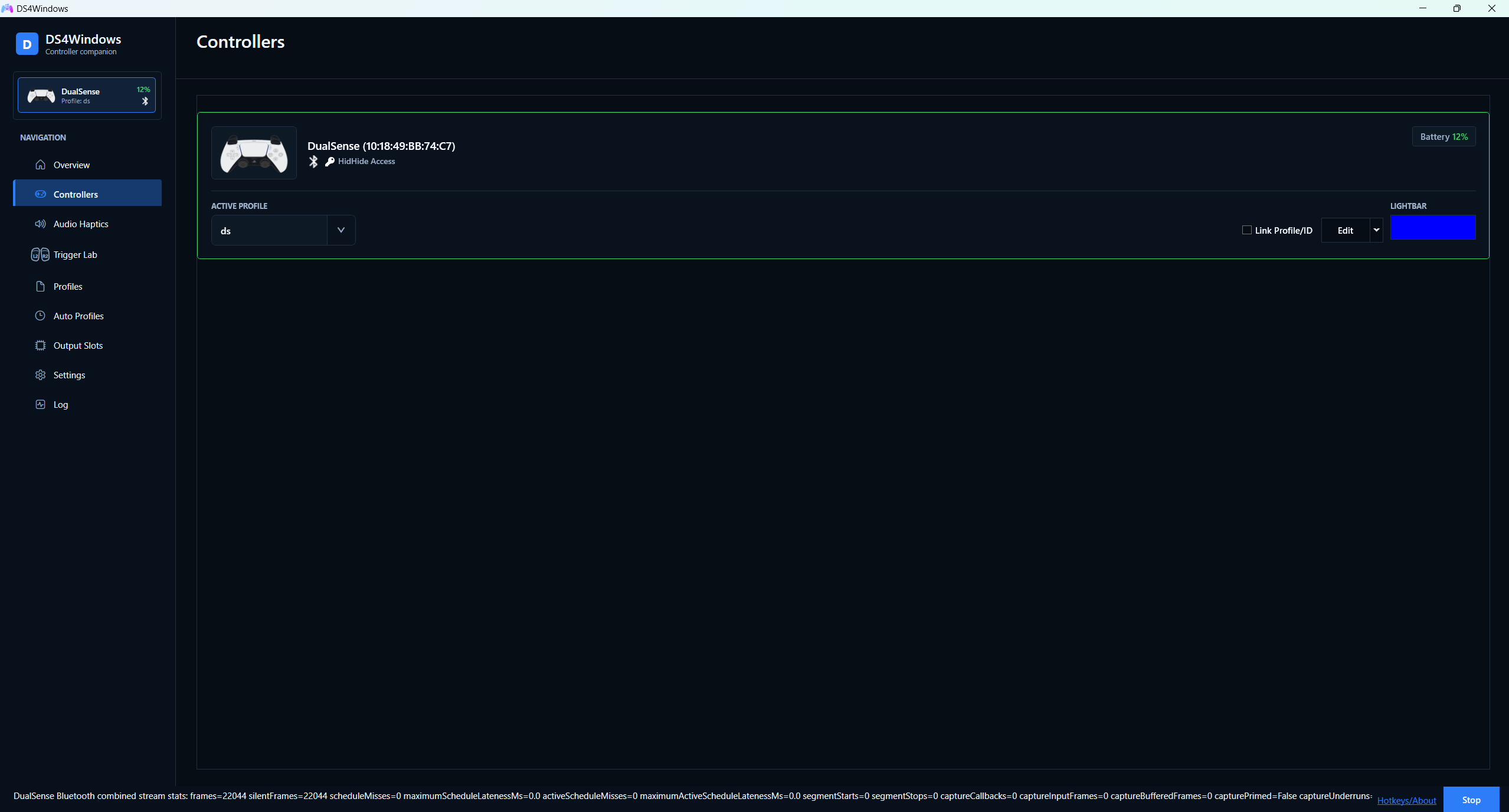The width and height of the screenshot is (1509, 812).
Task: Click the Auto Profiles clock icon
Action: coord(40,316)
